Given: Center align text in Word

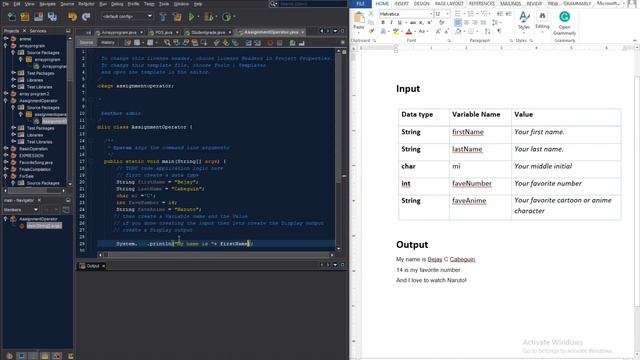Looking at the screenshot, I should [x=467, y=23].
